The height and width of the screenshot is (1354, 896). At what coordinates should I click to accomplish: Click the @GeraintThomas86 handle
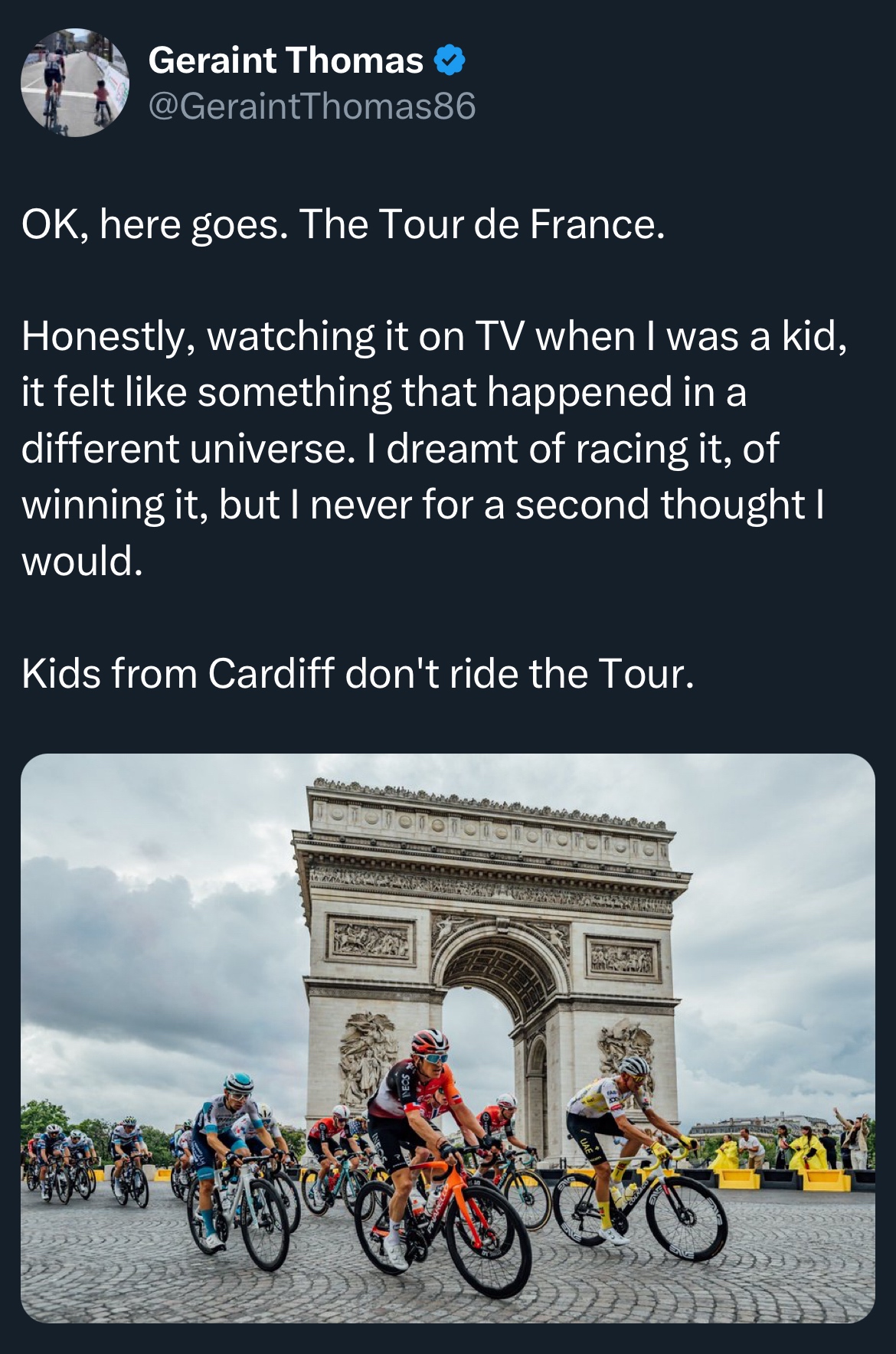[x=312, y=106]
